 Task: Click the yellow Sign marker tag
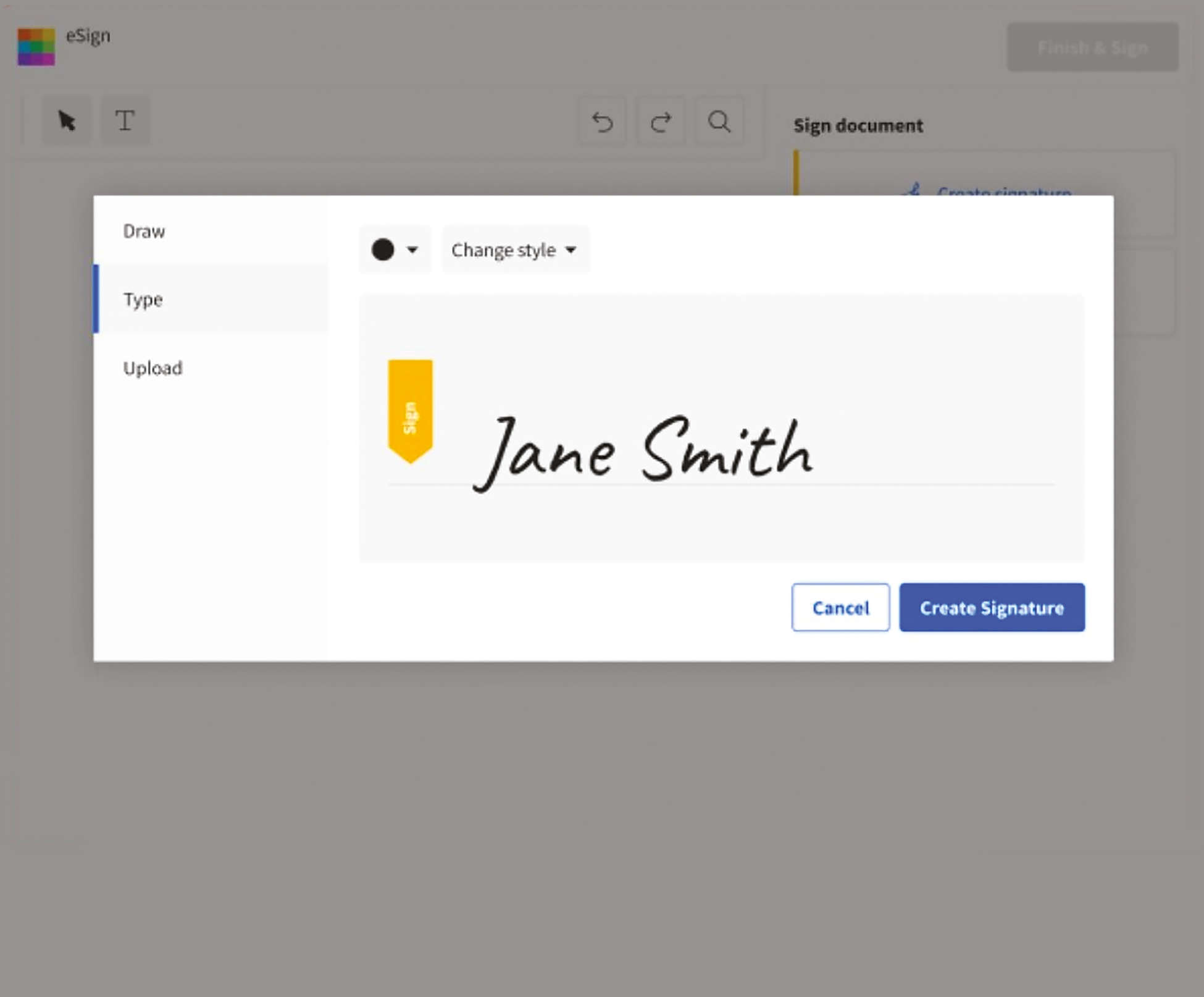pos(410,411)
